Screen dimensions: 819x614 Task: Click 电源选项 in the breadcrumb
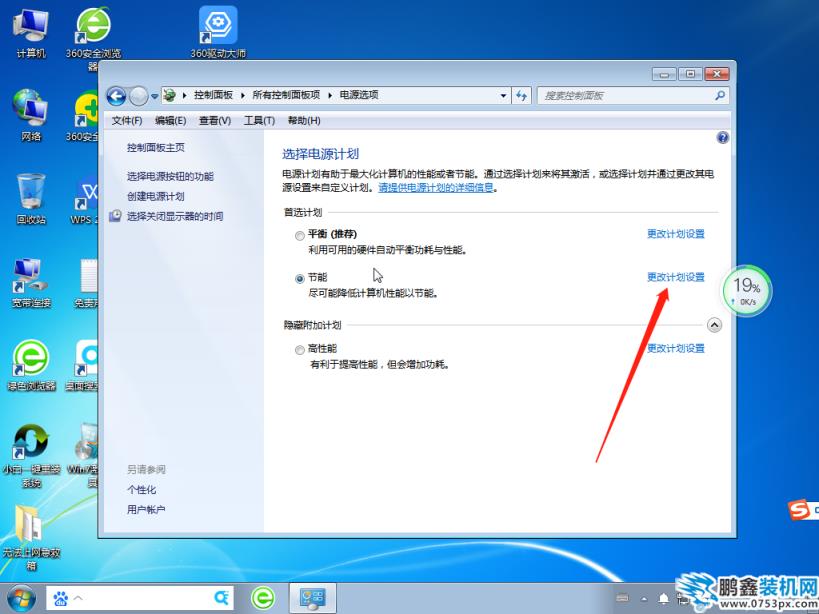coord(359,95)
